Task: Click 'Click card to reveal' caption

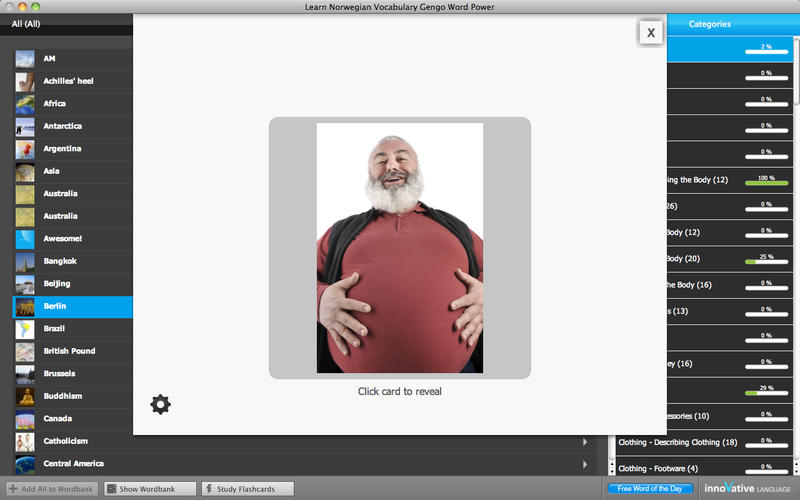Action: tap(399, 391)
